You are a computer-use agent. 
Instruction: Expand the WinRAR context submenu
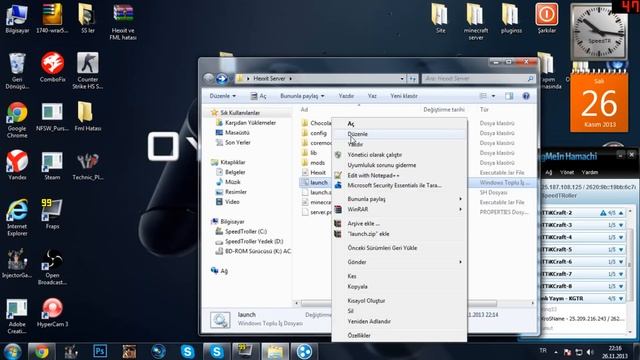[x=460, y=209]
